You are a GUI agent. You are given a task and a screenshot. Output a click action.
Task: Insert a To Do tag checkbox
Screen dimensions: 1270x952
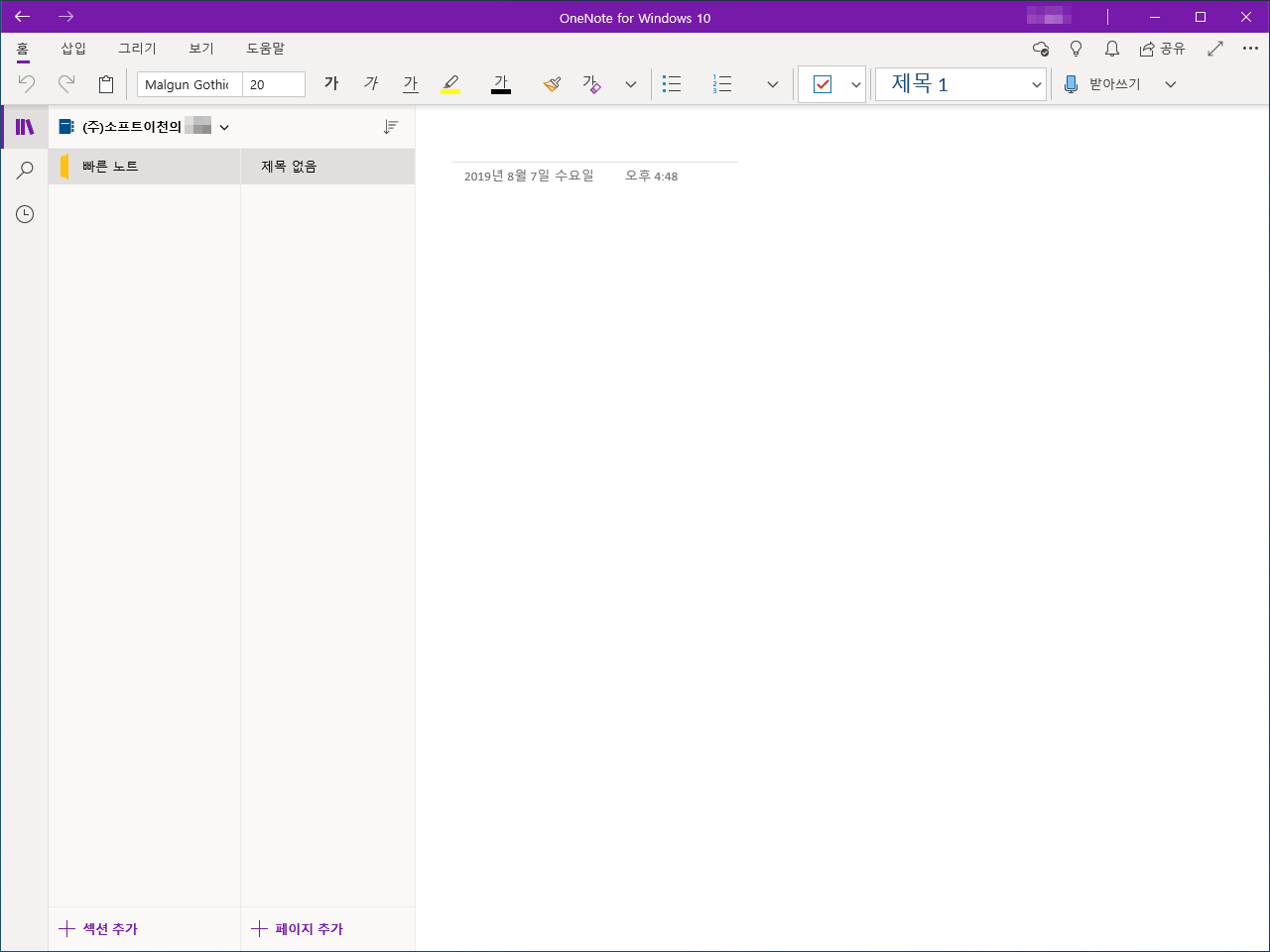823,83
